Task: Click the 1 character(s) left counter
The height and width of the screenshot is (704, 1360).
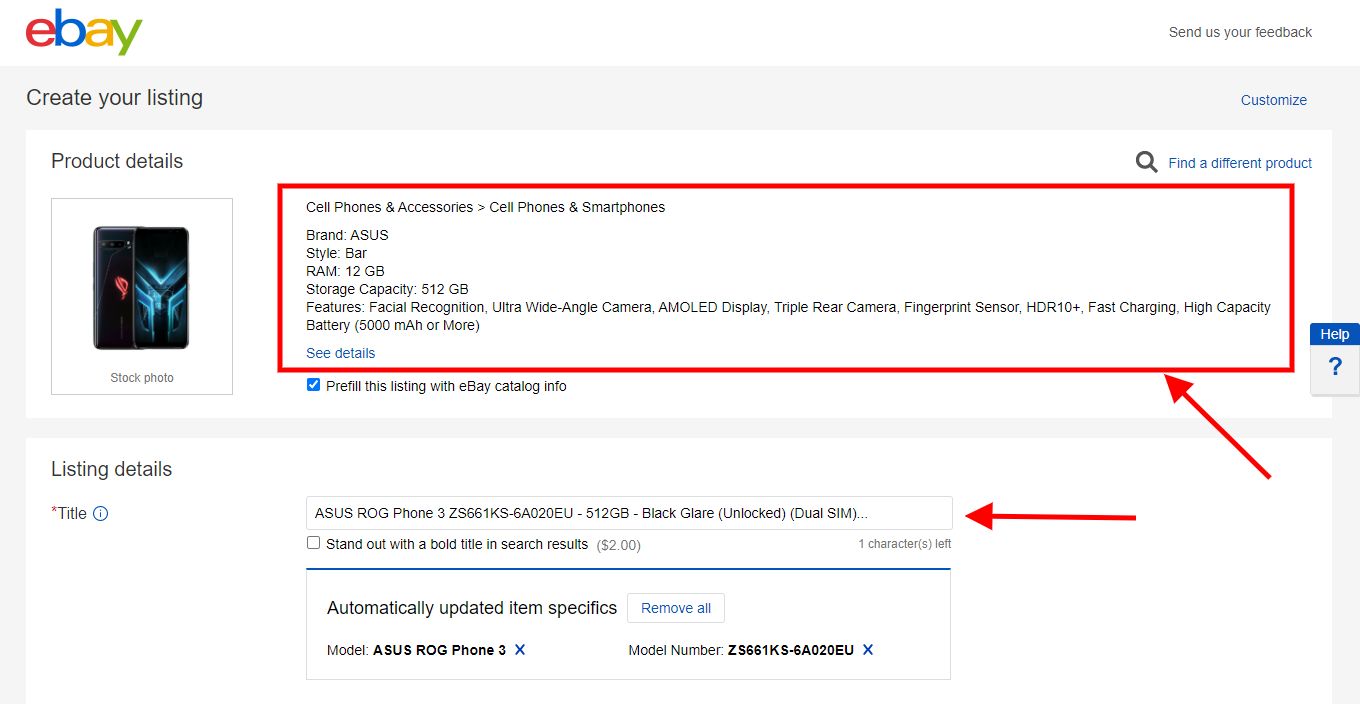Action: [905, 544]
